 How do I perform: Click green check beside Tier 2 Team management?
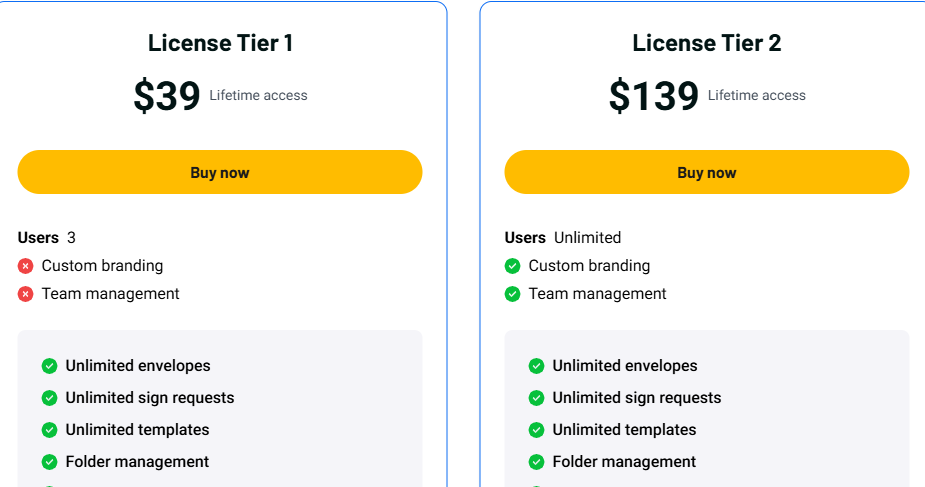513,294
